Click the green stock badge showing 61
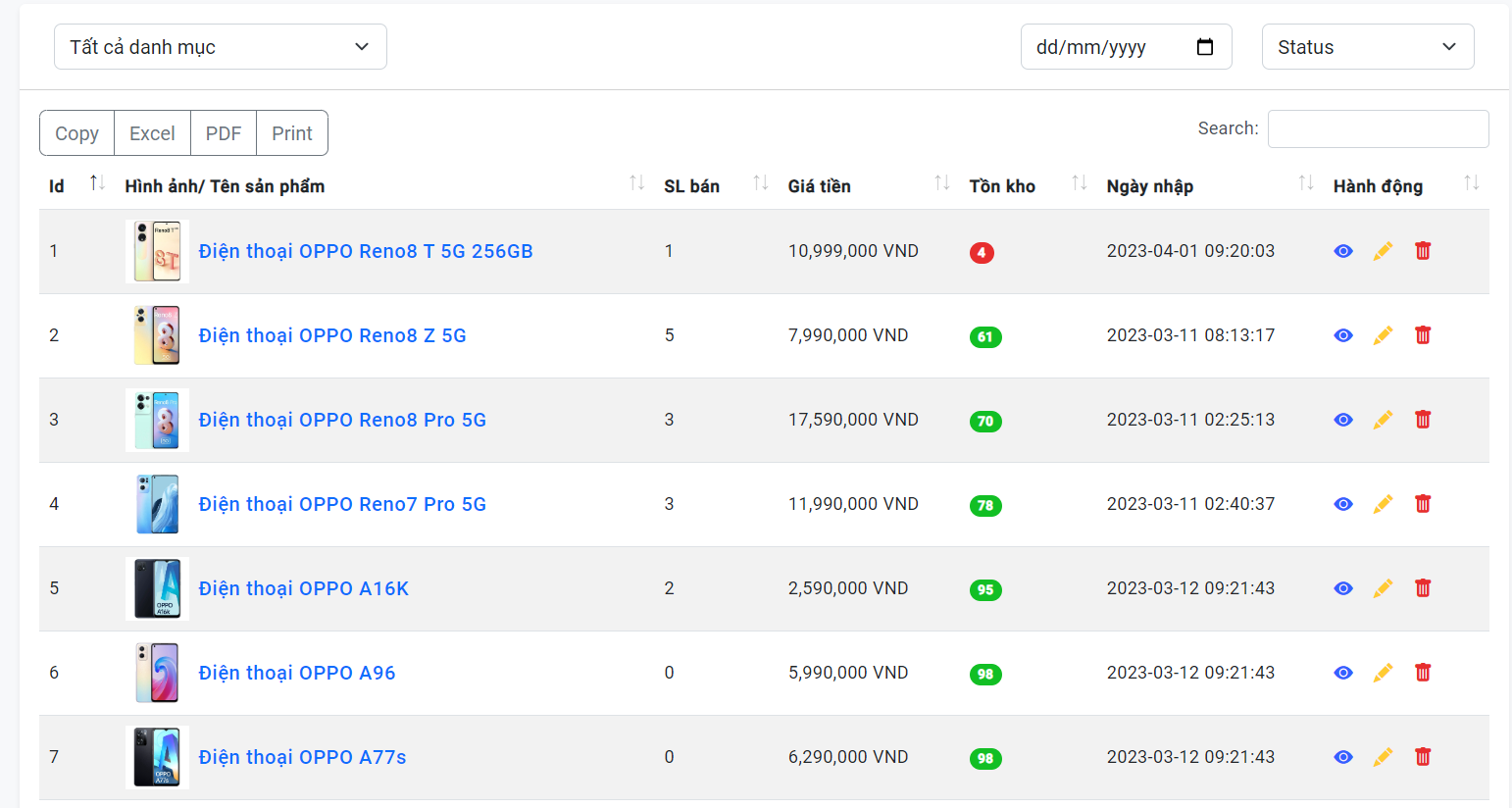This screenshot has height=808, width=1512. (x=985, y=337)
